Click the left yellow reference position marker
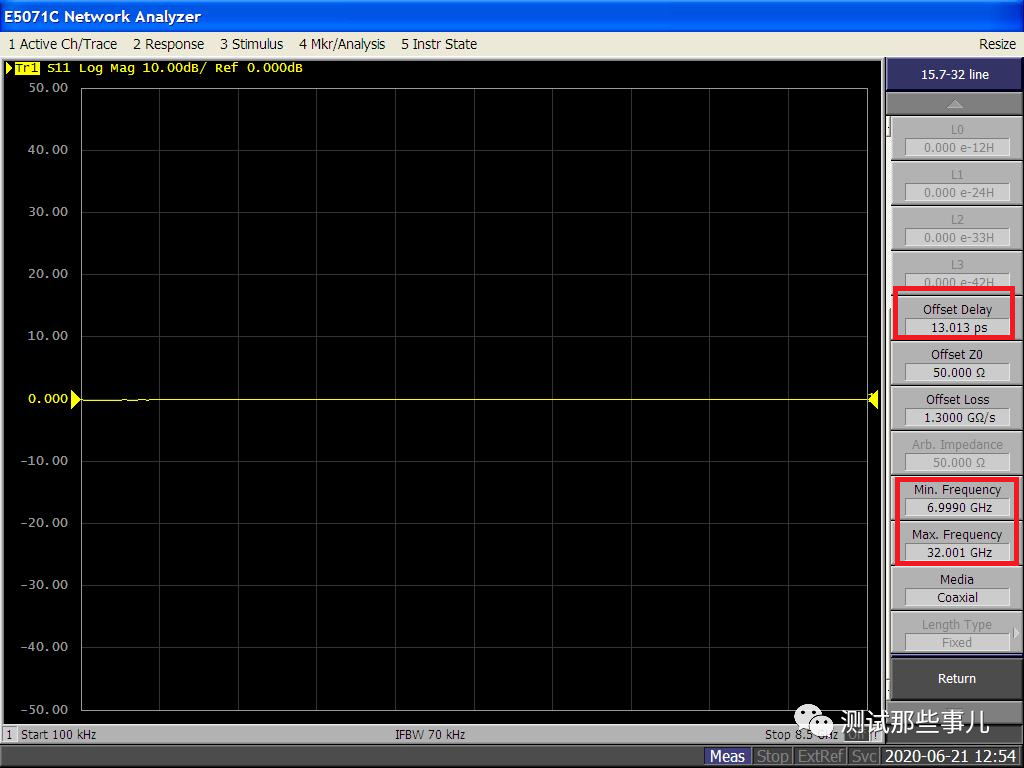This screenshot has height=768, width=1024. click(76, 398)
